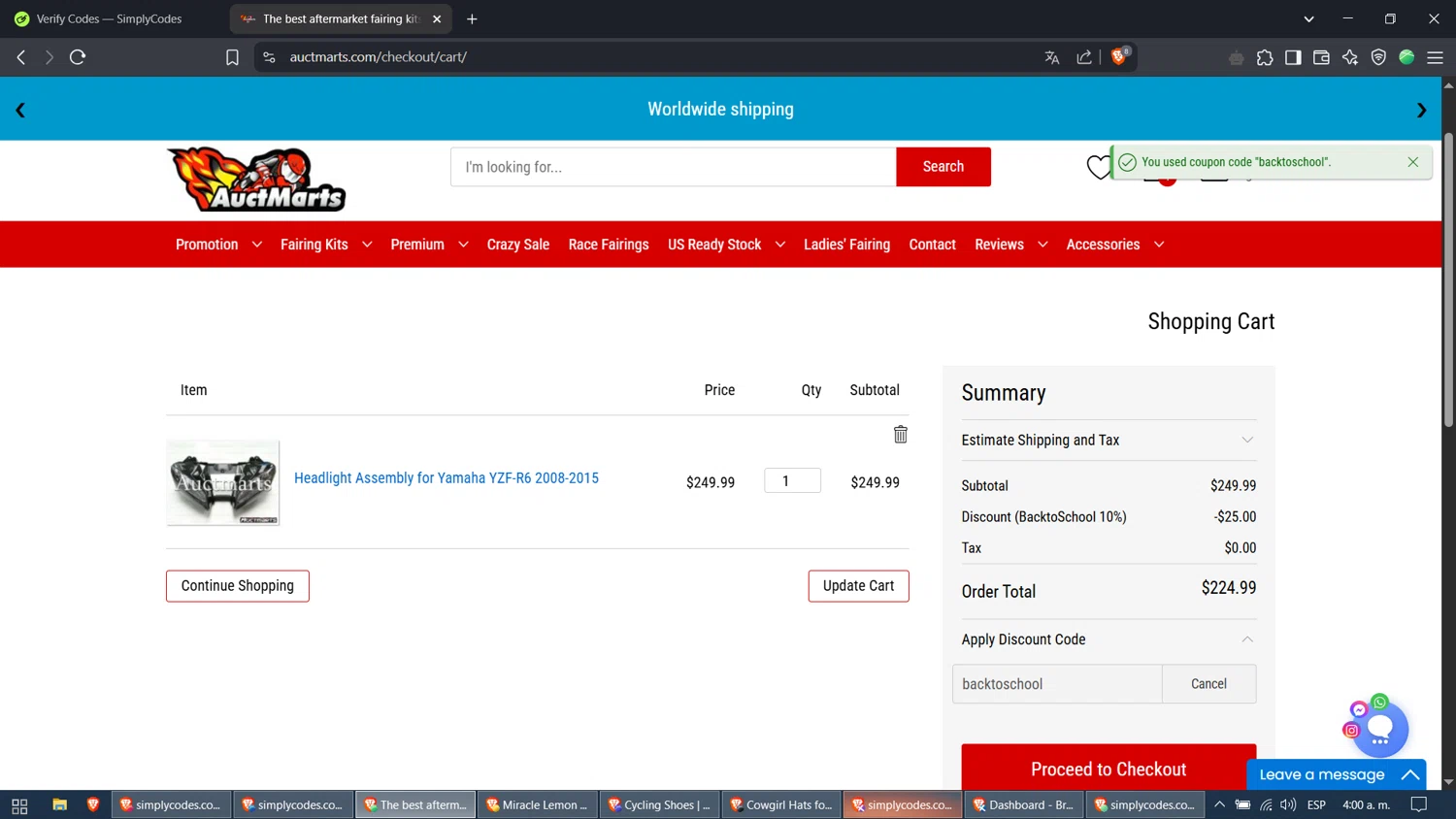Screen dimensions: 1456x819
Task: Close the AuctMarts tab
Action: click(x=437, y=18)
